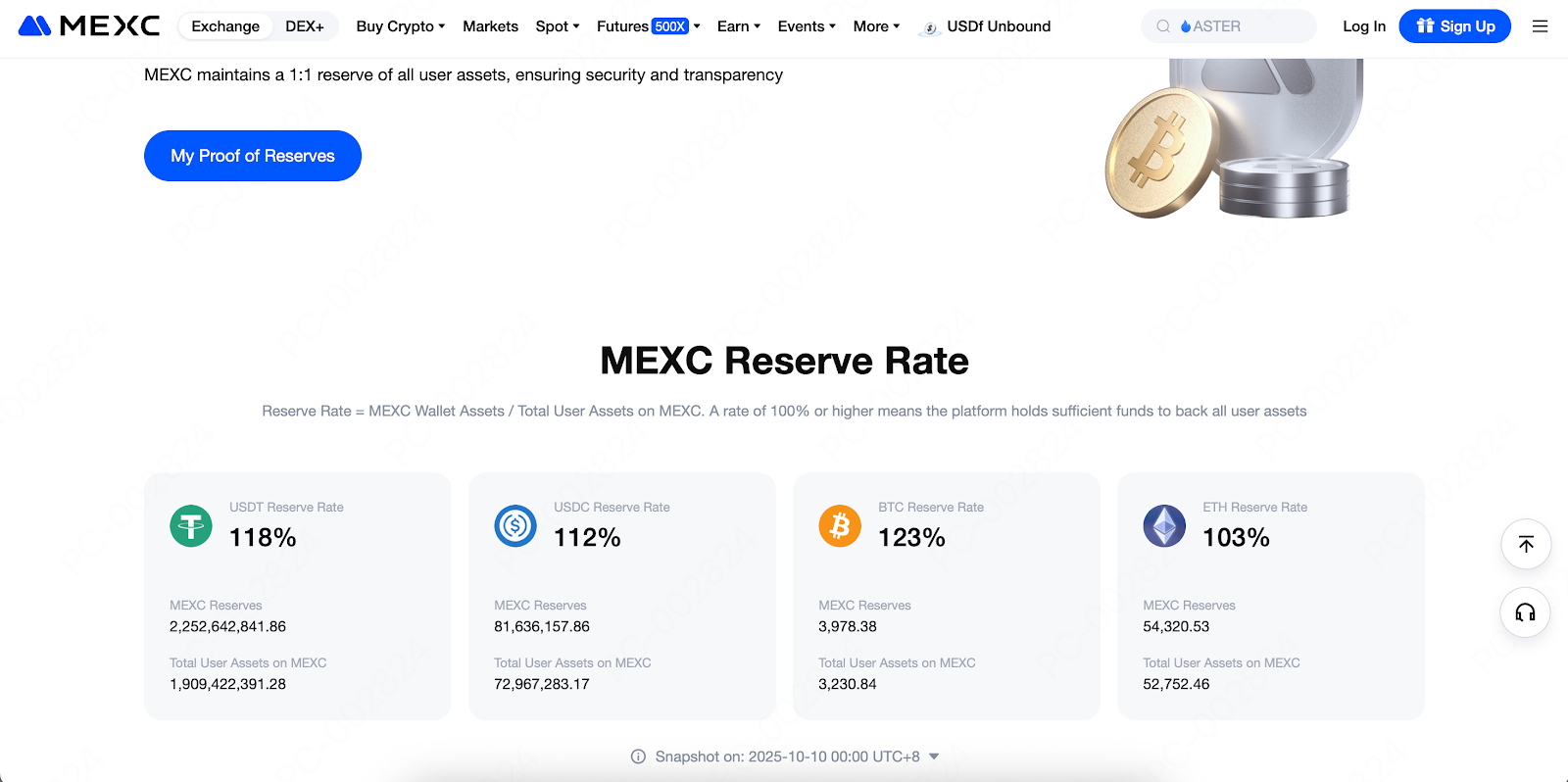Open the Earn menu
This screenshot has width=1568, height=782.
pos(738,26)
